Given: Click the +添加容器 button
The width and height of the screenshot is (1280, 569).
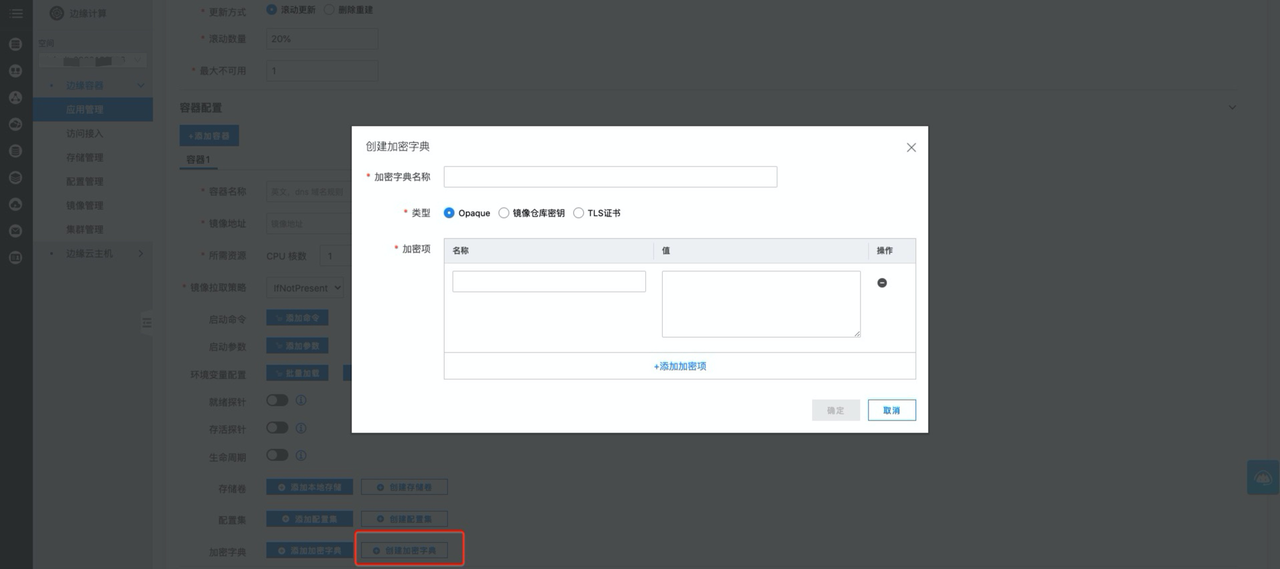Looking at the screenshot, I should pyautogui.click(x=209, y=135).
